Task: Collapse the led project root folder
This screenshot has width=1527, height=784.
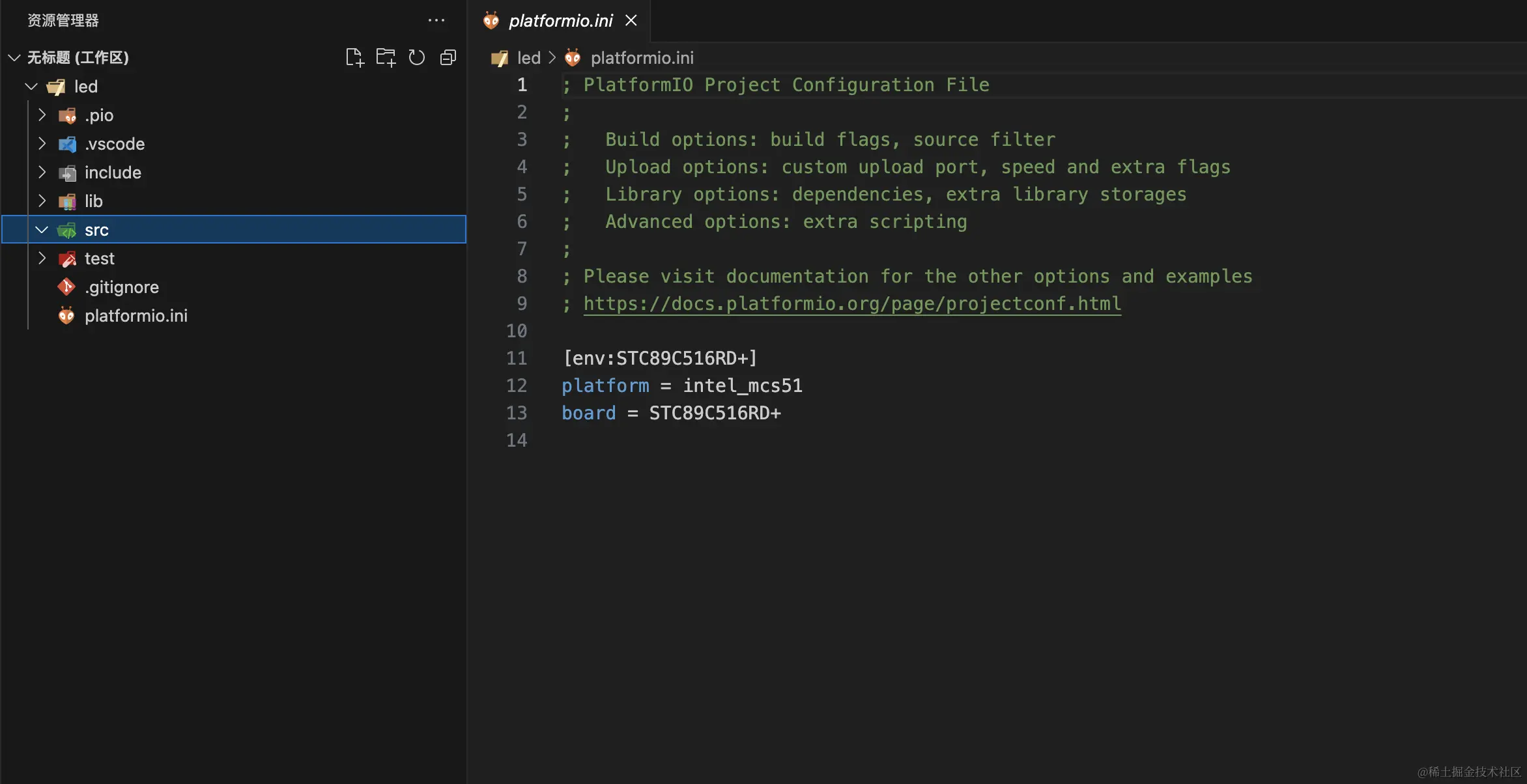Action: (x=31, y=87)
